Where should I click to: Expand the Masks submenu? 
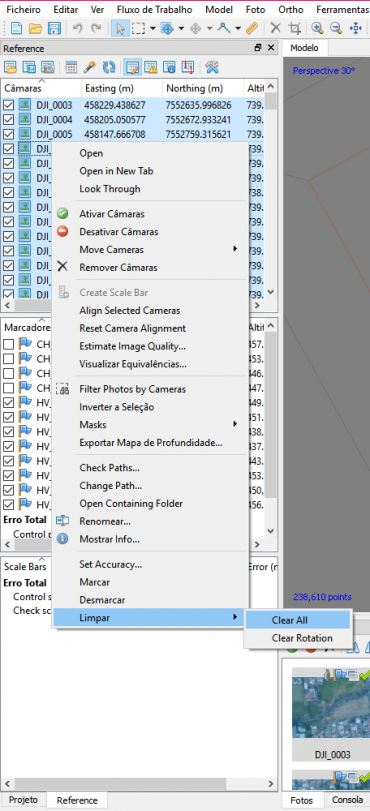(x=151, y=425)
